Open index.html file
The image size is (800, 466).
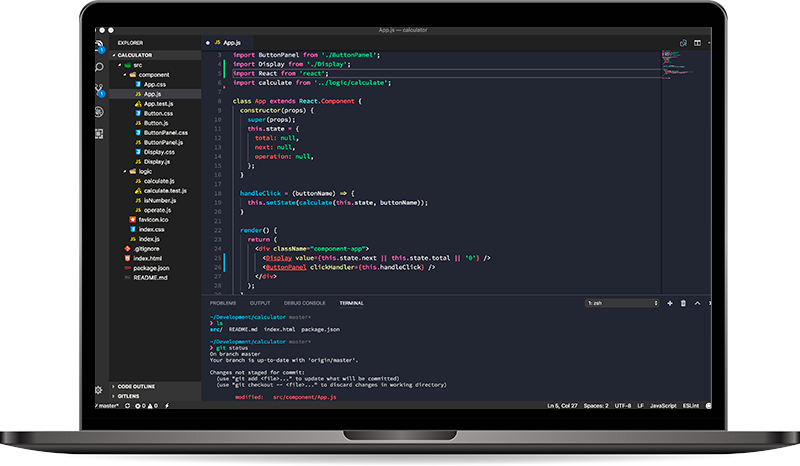155,259
